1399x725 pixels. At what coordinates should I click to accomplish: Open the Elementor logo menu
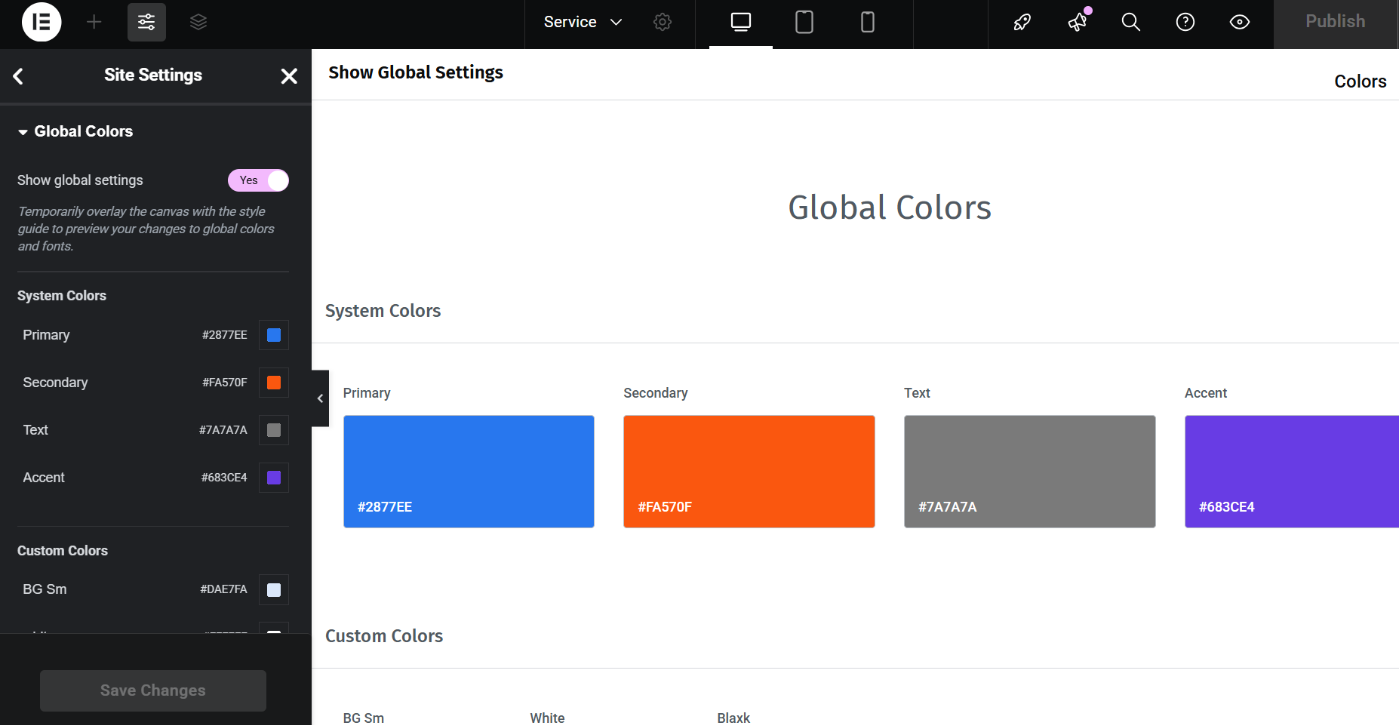tap(41, 22)
